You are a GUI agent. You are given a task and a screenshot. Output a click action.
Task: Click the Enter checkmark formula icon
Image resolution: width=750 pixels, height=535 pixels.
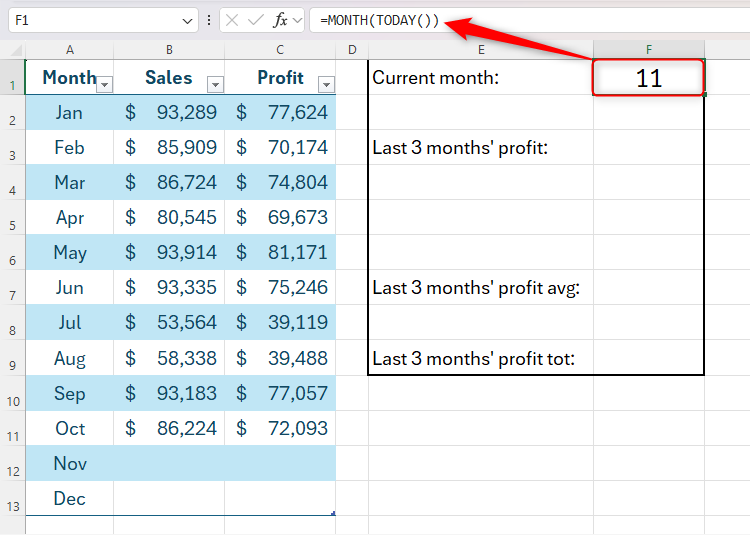point(256,21)
